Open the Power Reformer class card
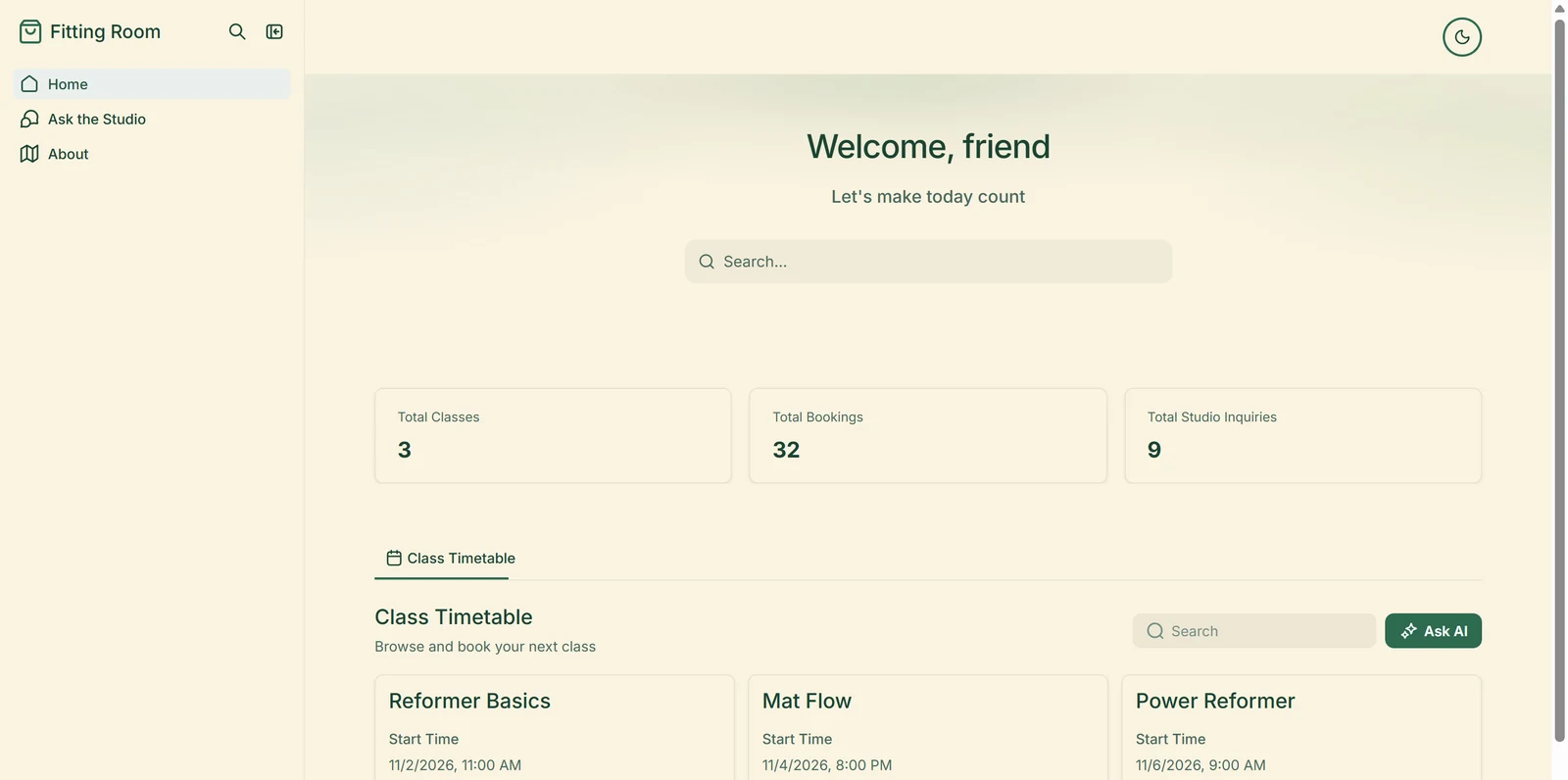 click(1301, 727)
